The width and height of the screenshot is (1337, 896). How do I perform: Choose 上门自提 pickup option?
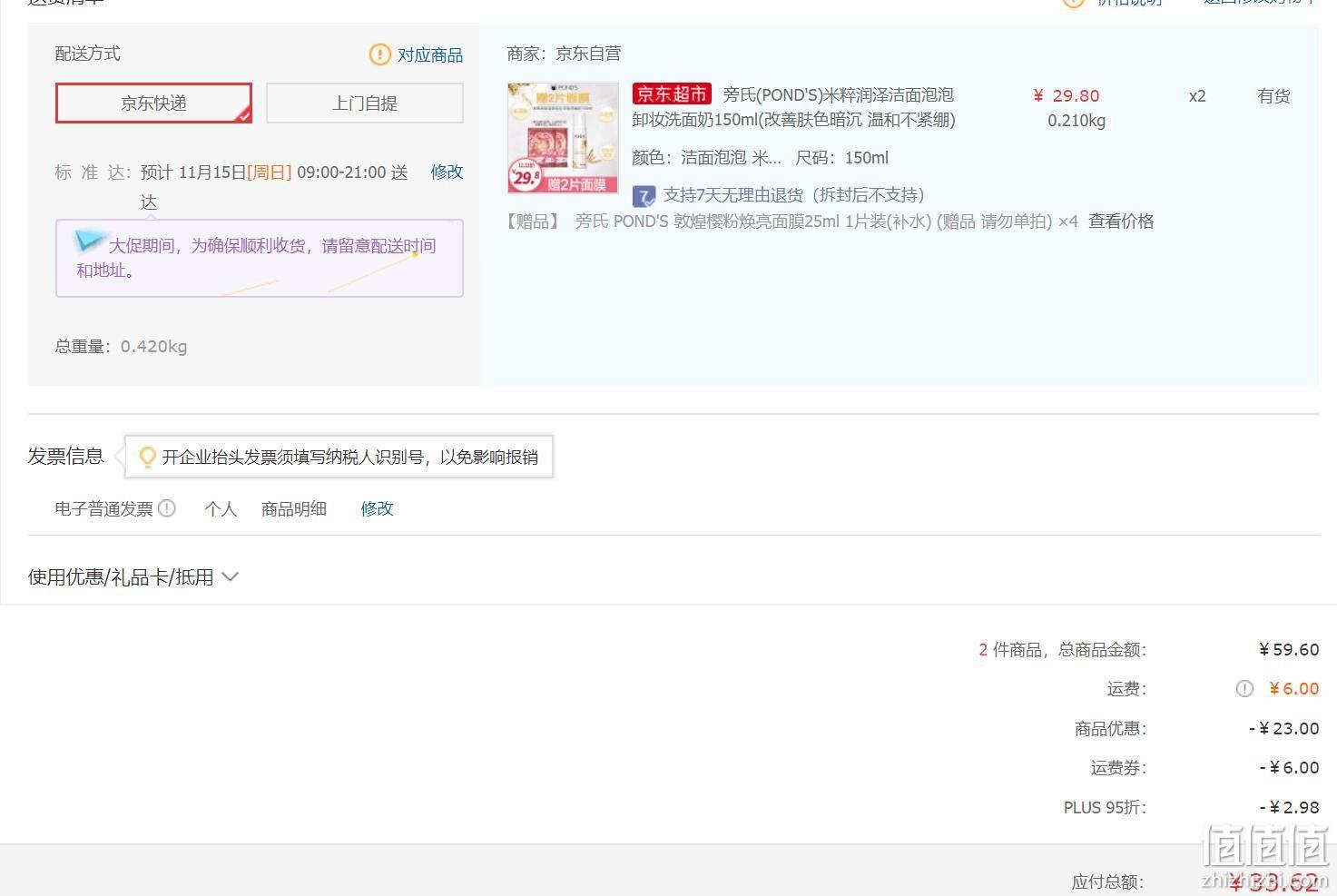pyautogui.click(x=364, y=103)
